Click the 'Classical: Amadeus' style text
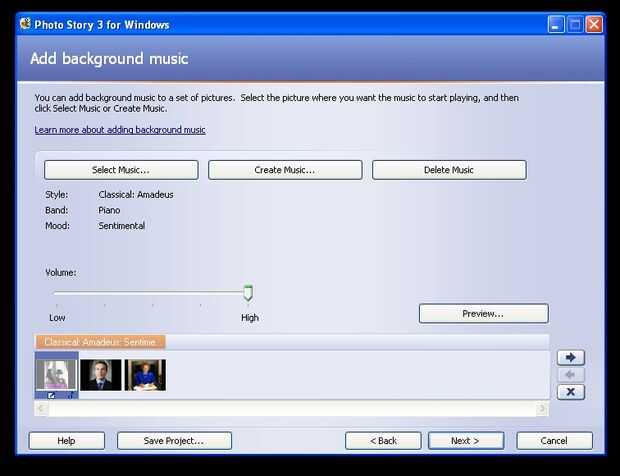This screenshot has height=476, width=620. (x=136, y=195)
